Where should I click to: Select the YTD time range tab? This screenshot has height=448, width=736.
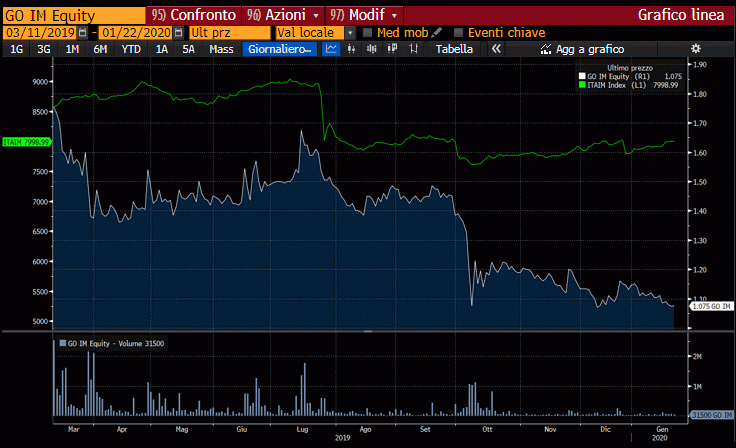[131, 49]
